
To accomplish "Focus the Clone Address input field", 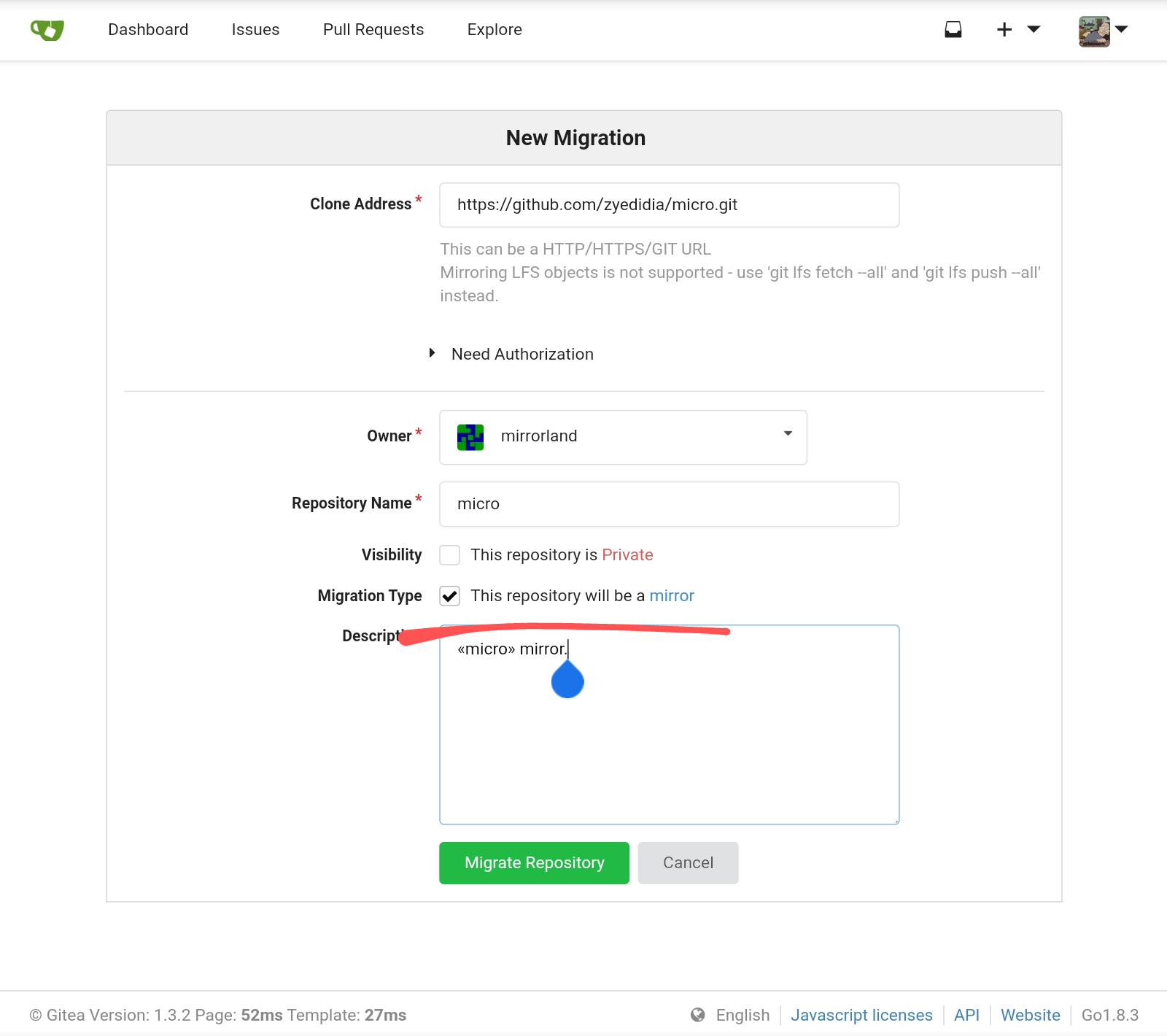I will coord(669,205).
